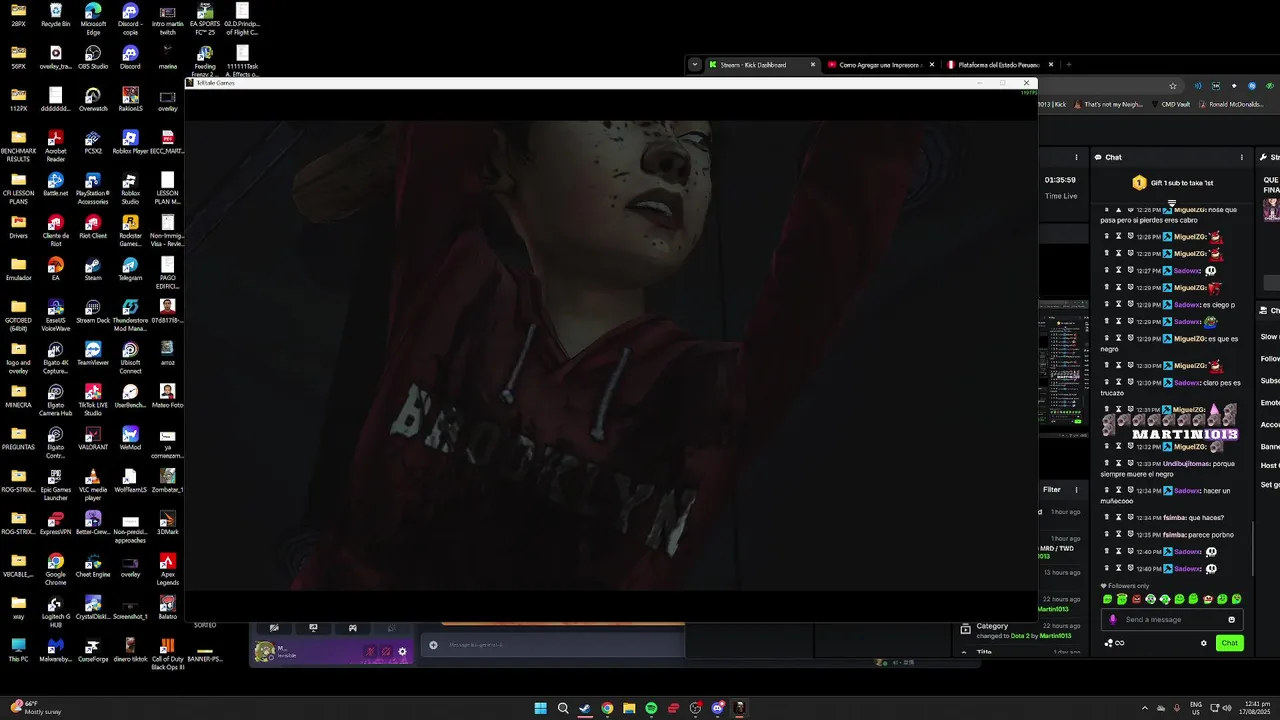Open the Chat panel options menu
Image resolution: width=1280 pixels, height=720 pixels.
tap(1242, 157)
